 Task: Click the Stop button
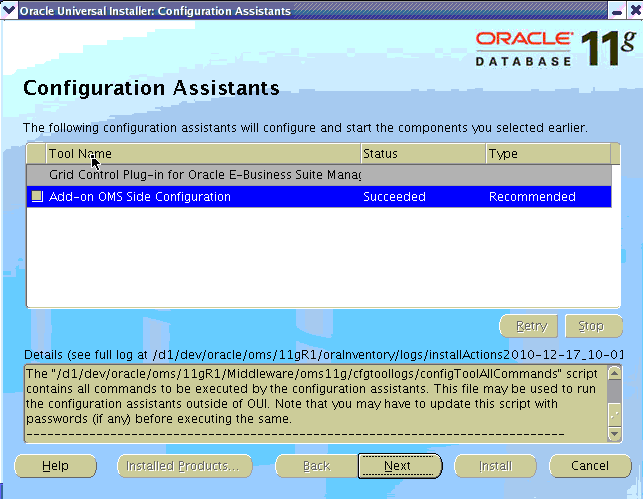[x=594, y=326]
